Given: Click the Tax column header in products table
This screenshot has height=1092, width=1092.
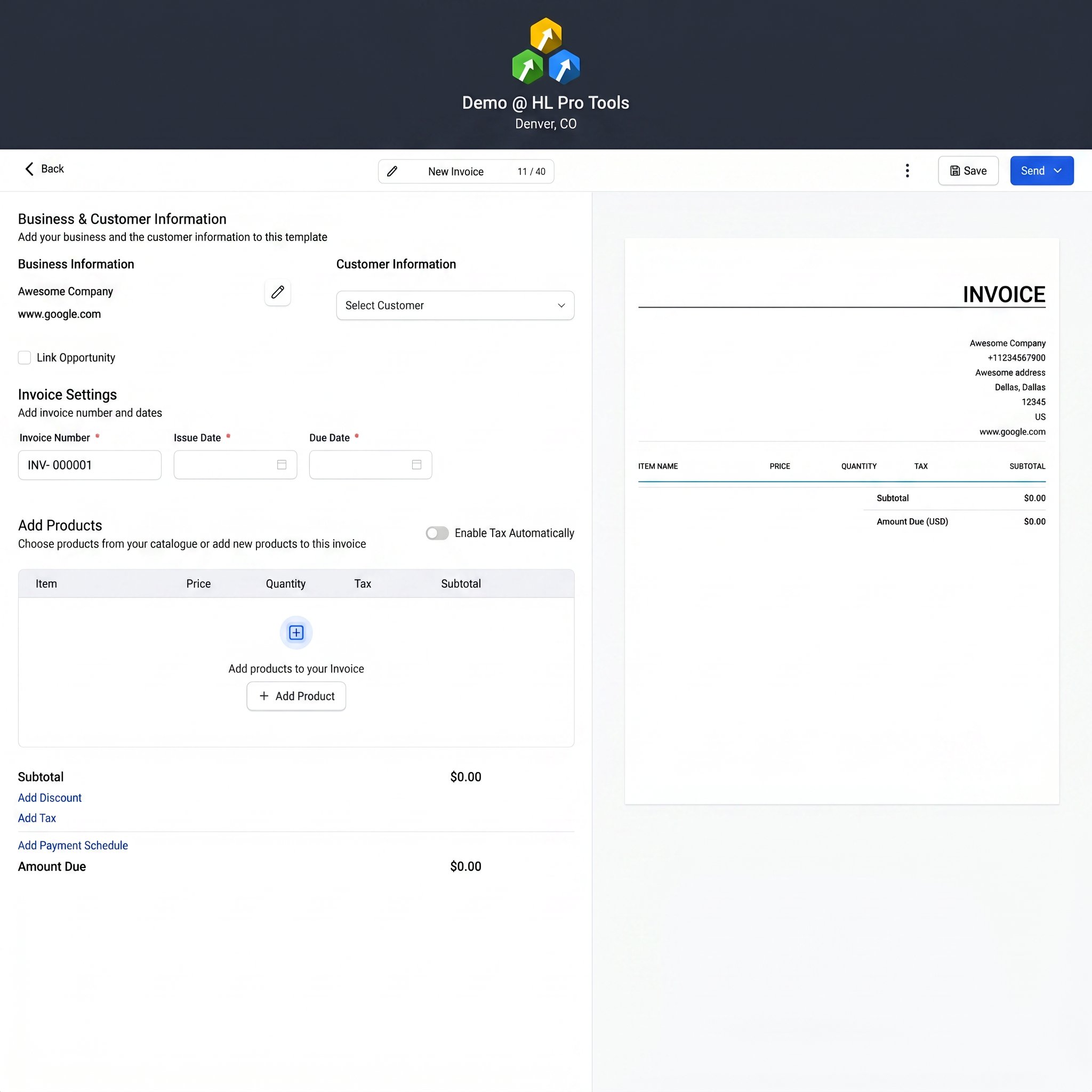Looking at the screenshot, I should pos(362,583).
